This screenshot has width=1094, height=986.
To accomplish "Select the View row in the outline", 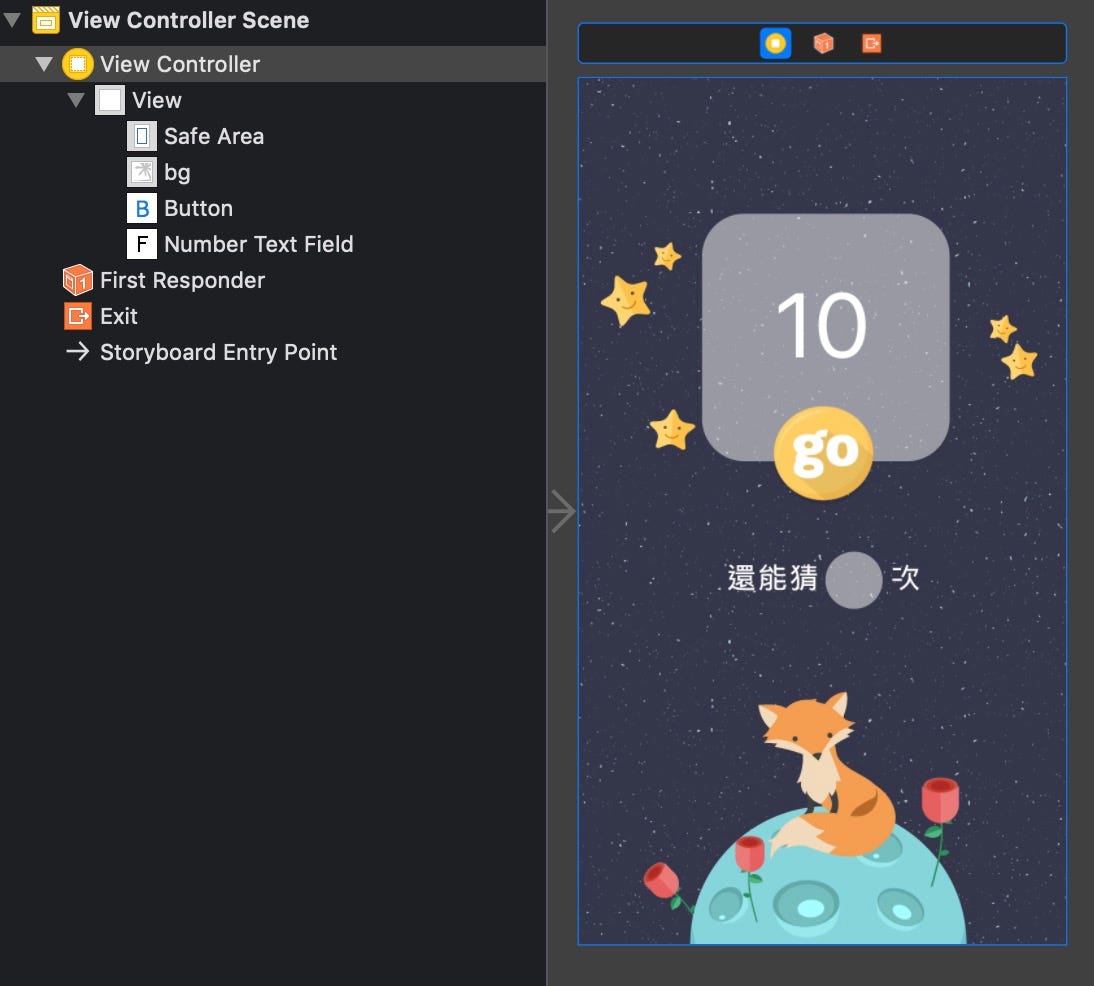I will click(155, 100).
